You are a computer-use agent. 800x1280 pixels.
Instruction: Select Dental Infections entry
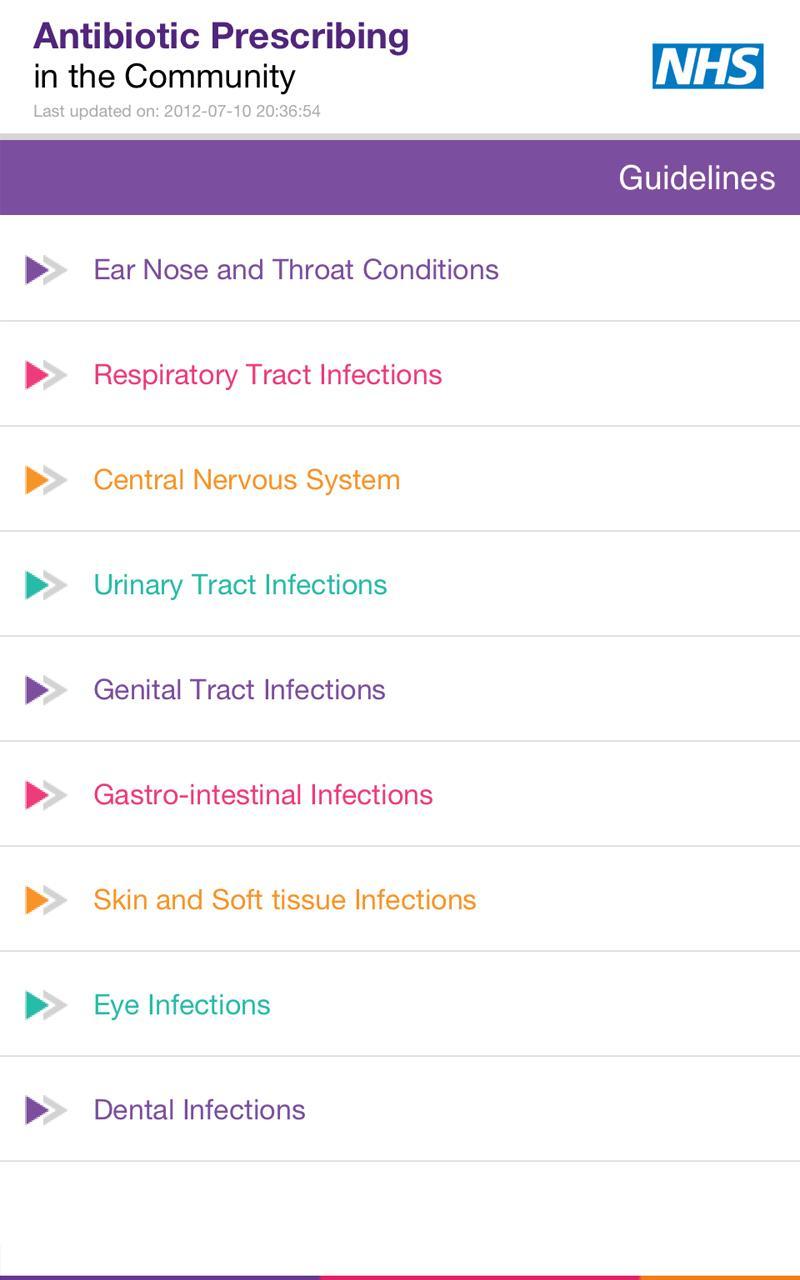pyautogui.click(x=200, y=1110)
